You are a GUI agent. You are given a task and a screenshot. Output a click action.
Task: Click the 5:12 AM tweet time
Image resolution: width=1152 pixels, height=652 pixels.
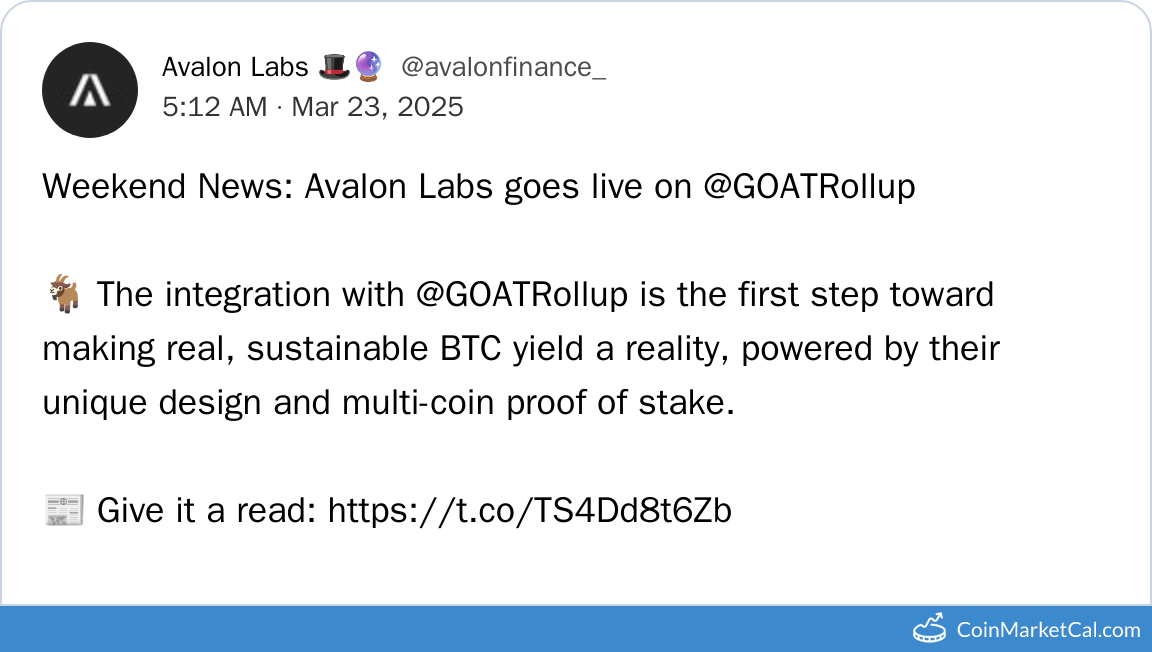click(x=214, y=107)
